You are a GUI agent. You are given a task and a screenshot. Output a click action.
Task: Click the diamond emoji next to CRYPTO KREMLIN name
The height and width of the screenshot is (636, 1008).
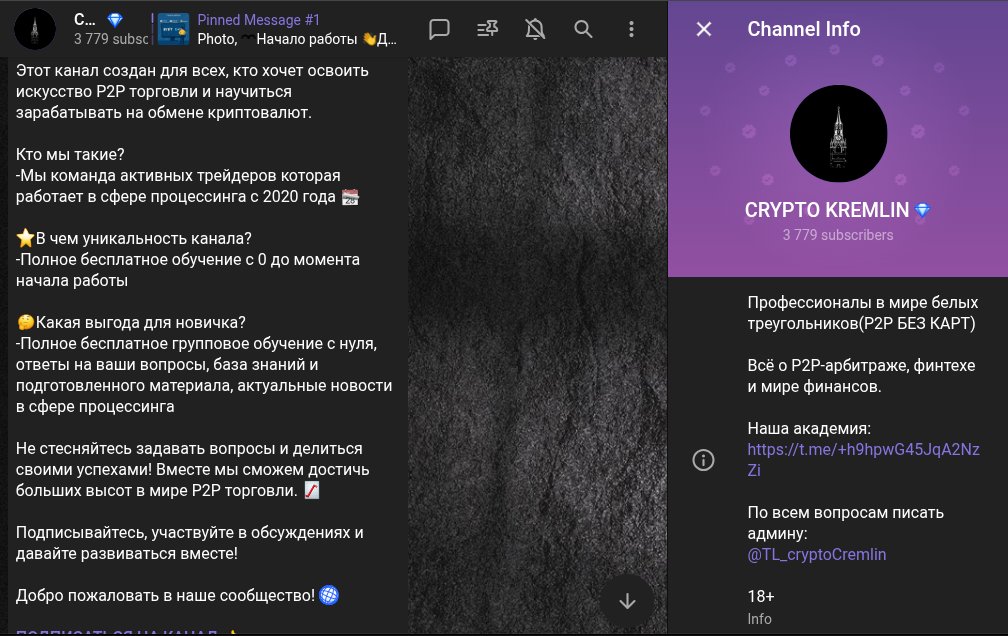pos(922,210)
